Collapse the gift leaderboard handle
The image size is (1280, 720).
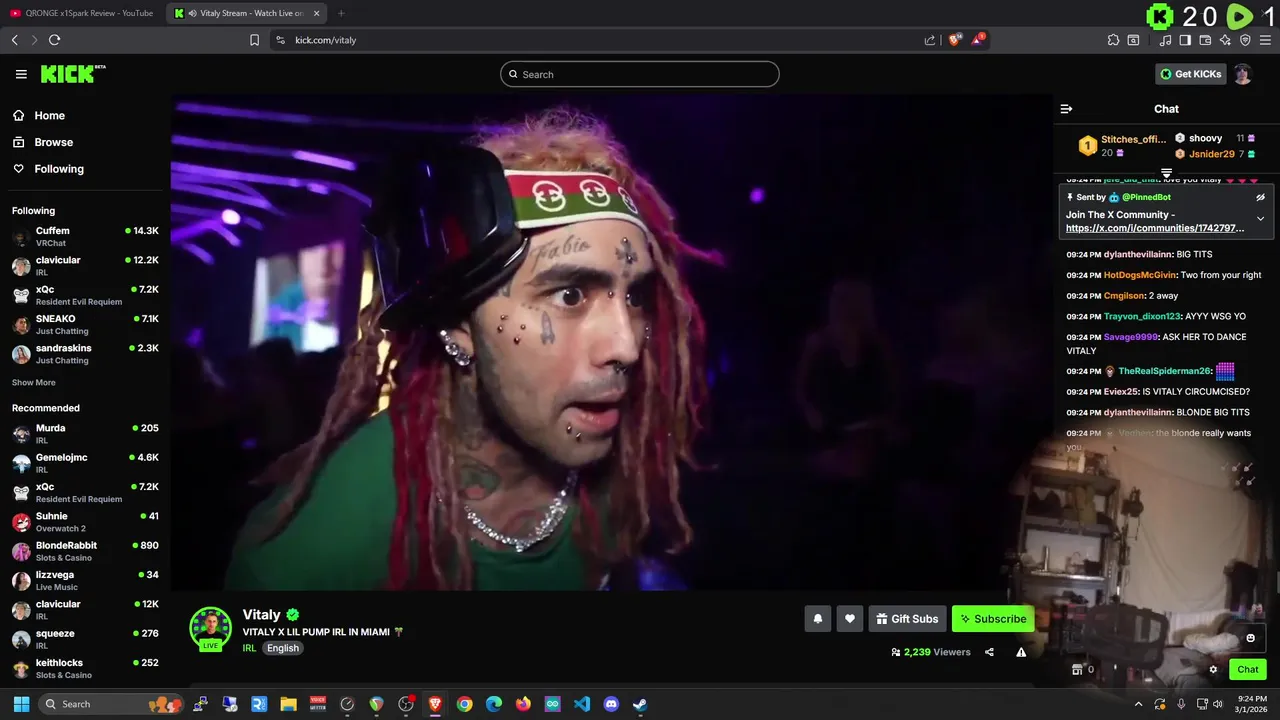point(1166,174)
